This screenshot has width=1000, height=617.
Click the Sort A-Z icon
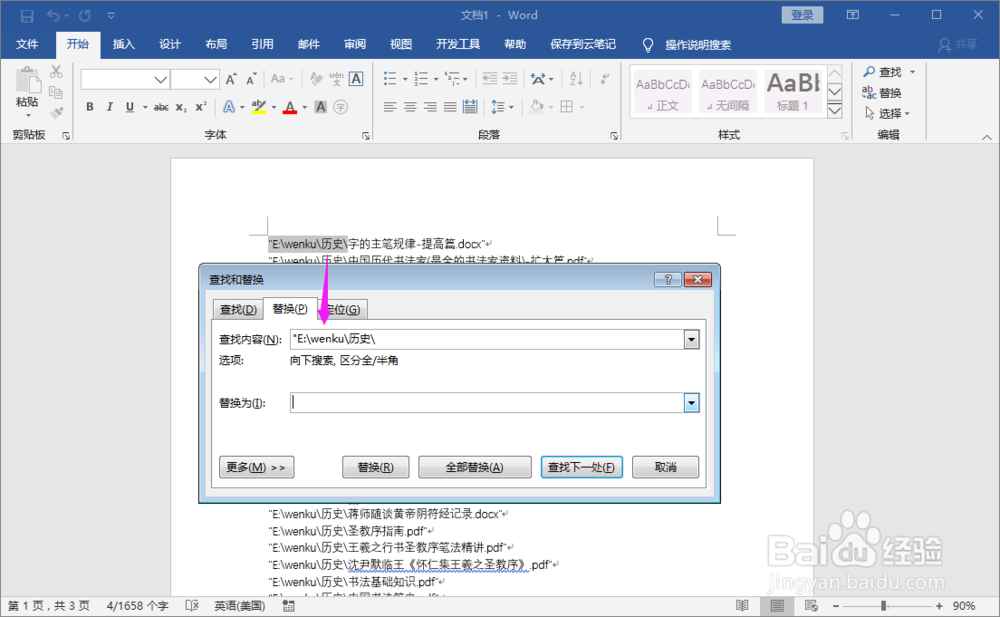576,78
